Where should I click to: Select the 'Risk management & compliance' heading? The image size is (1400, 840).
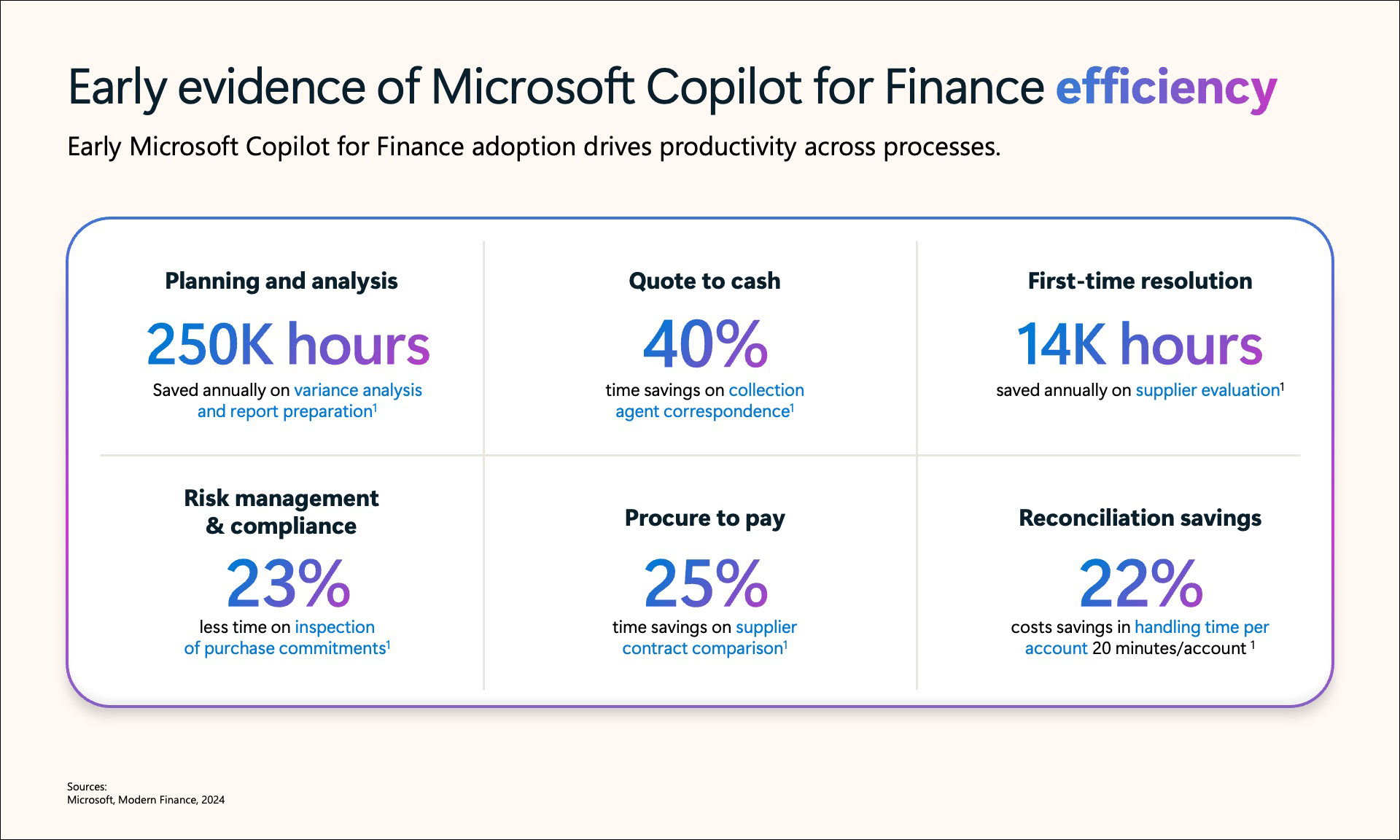click(281, 512)
